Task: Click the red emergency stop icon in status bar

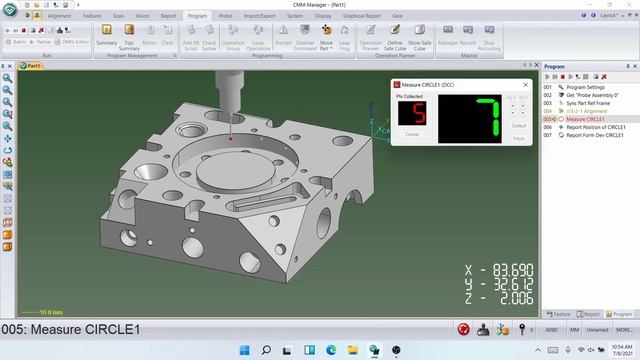Action: 463,329
